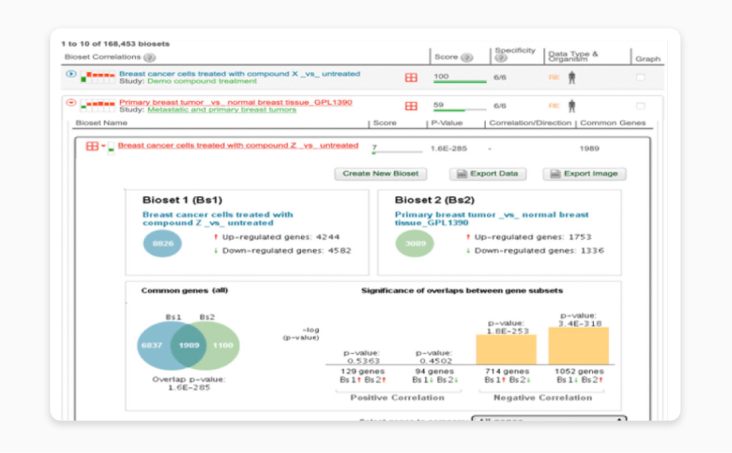Screen dimensions: 732x453
Task: Click red grid icon beside compound Z bioset
Action: point(92,146)
